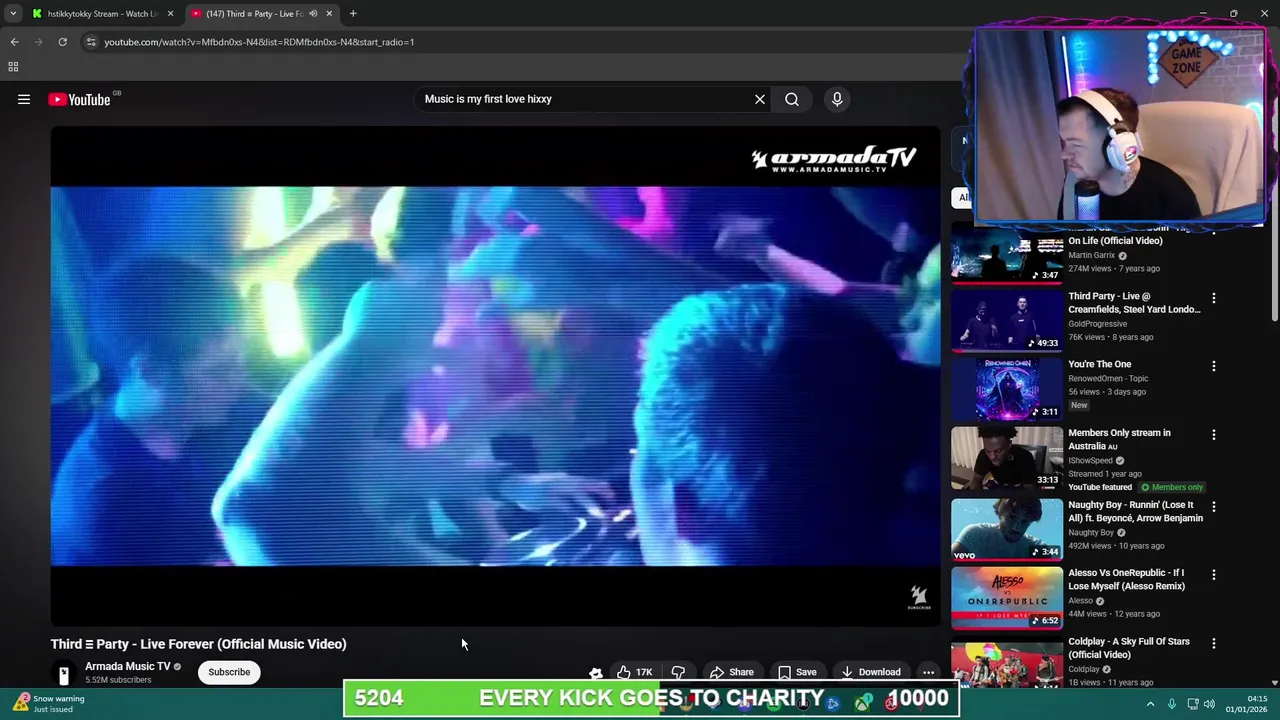
Task: Open the site information icon in the address bar
Action: 91,42
